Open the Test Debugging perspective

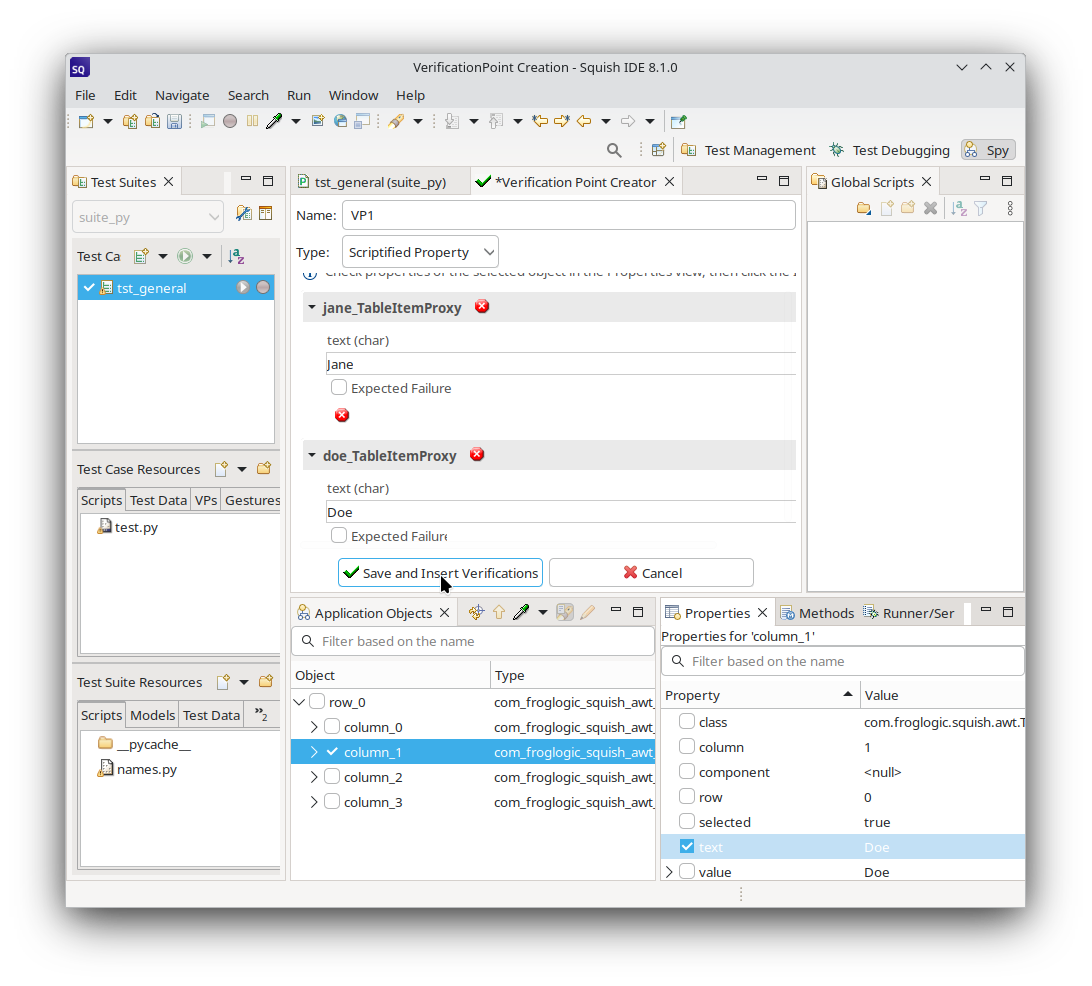[889, 150]
